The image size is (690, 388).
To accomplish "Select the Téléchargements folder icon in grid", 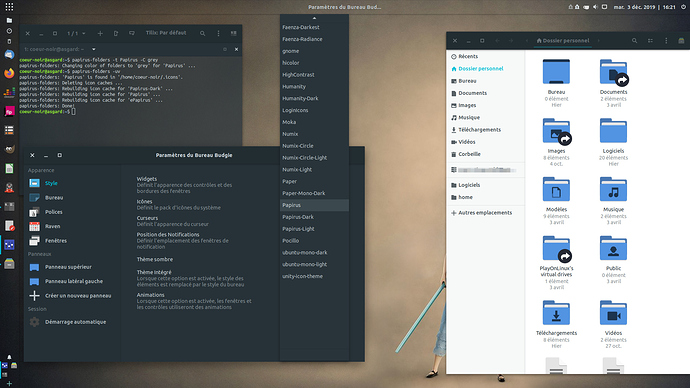I will [x=556, y=313].
